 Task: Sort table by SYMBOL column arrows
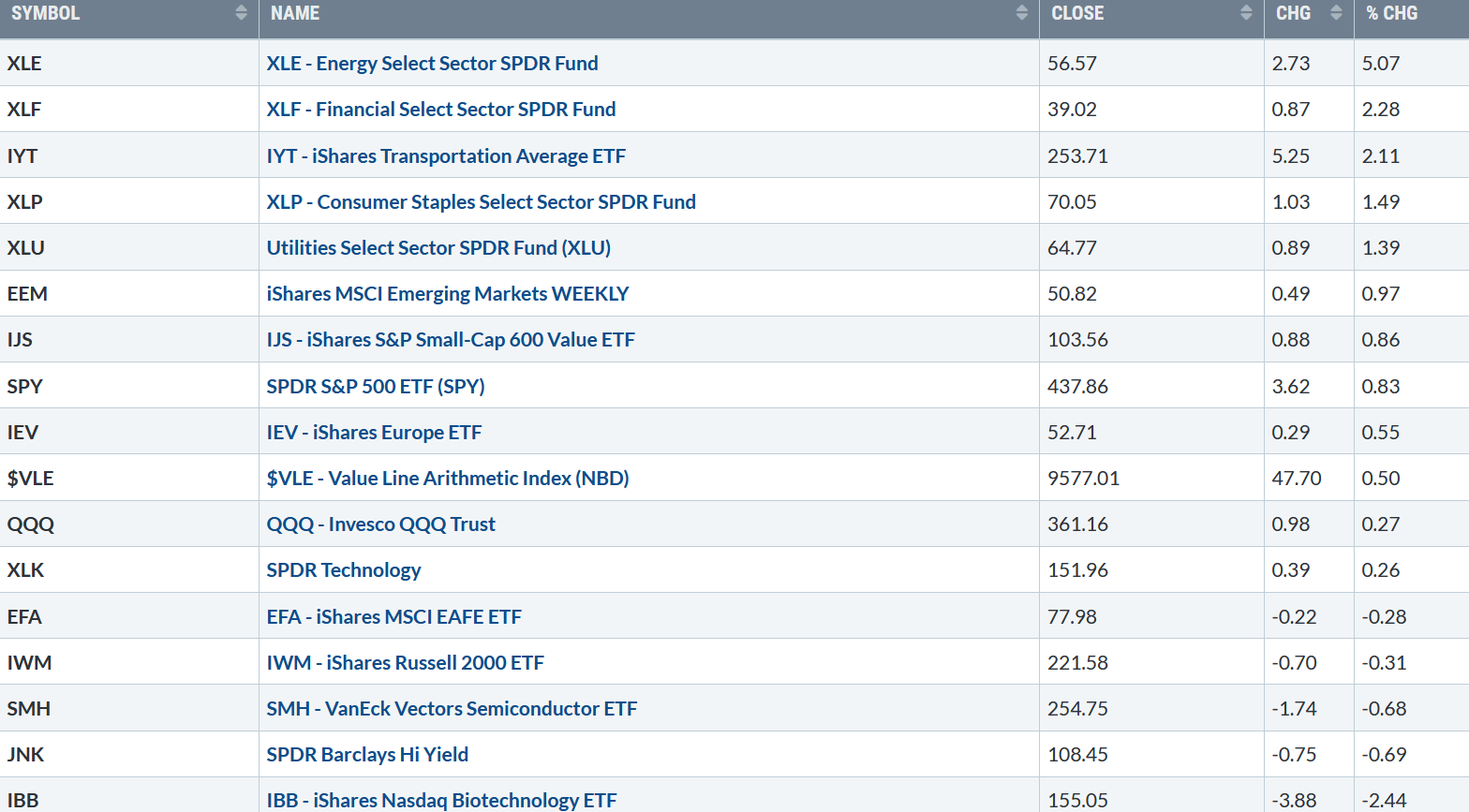(x=241, y=13)
